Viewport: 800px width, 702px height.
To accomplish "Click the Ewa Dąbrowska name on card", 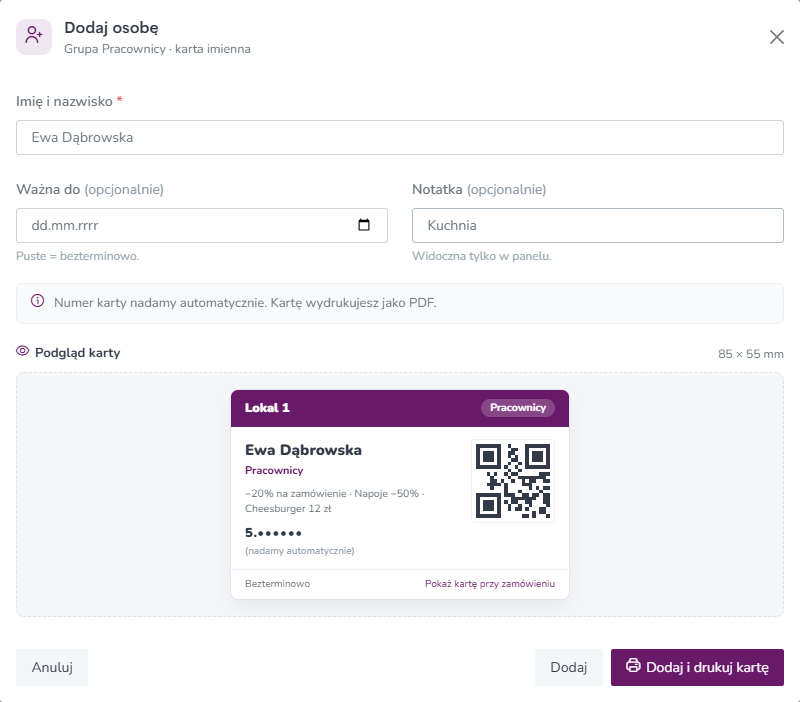I will click(x=304, y=450).
